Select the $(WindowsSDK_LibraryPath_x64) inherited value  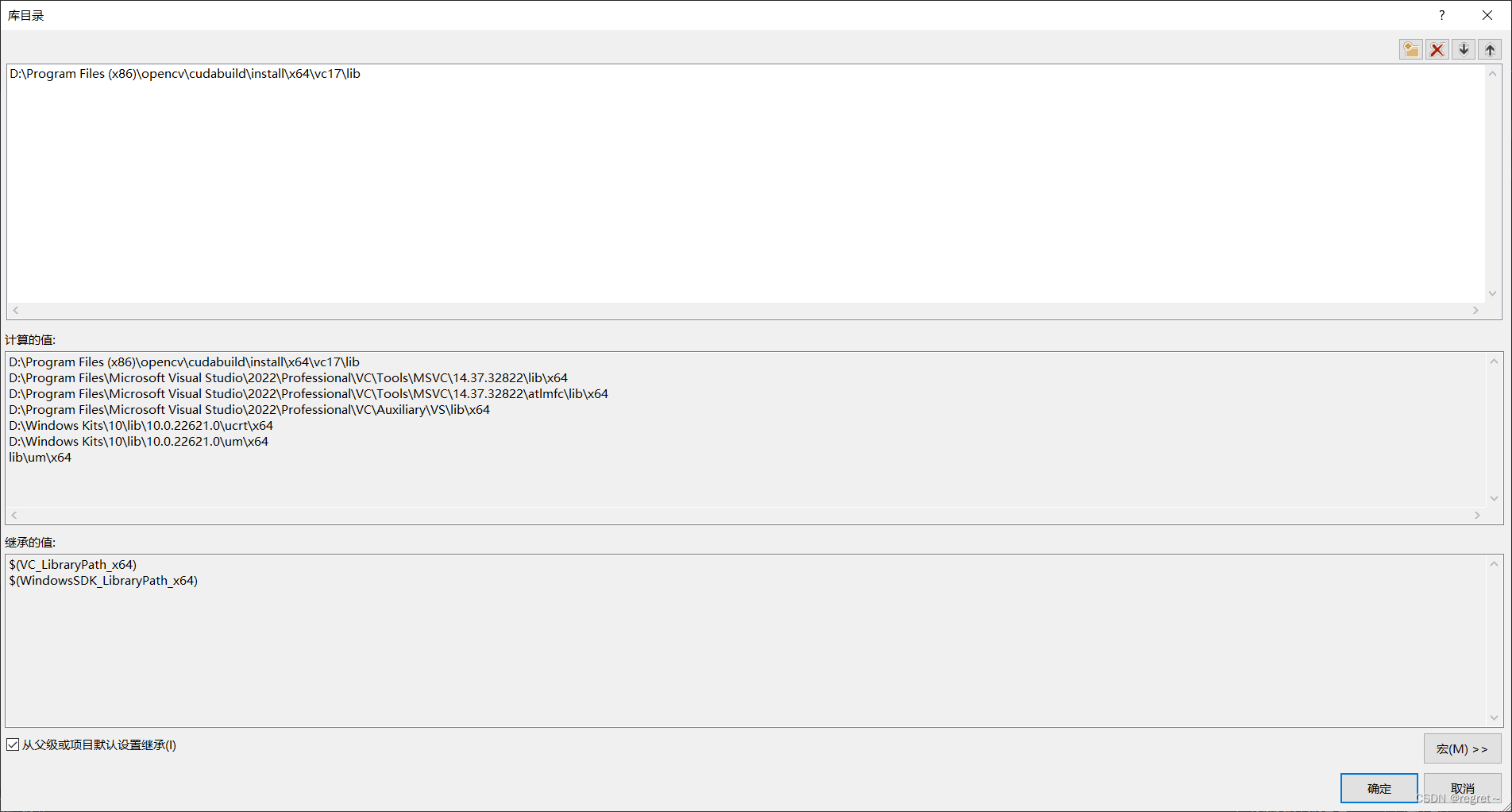[x=103, y=580]
